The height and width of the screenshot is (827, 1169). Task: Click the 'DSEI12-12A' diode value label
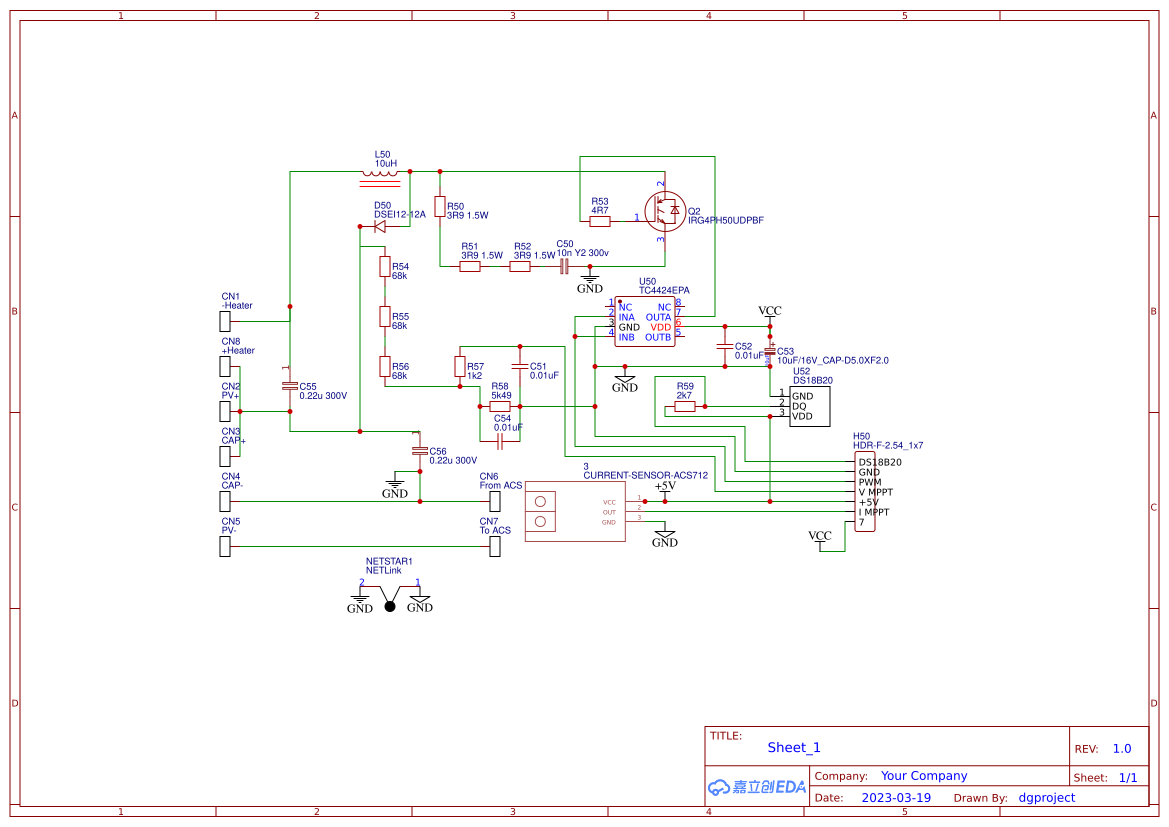[x=400, y=214]
